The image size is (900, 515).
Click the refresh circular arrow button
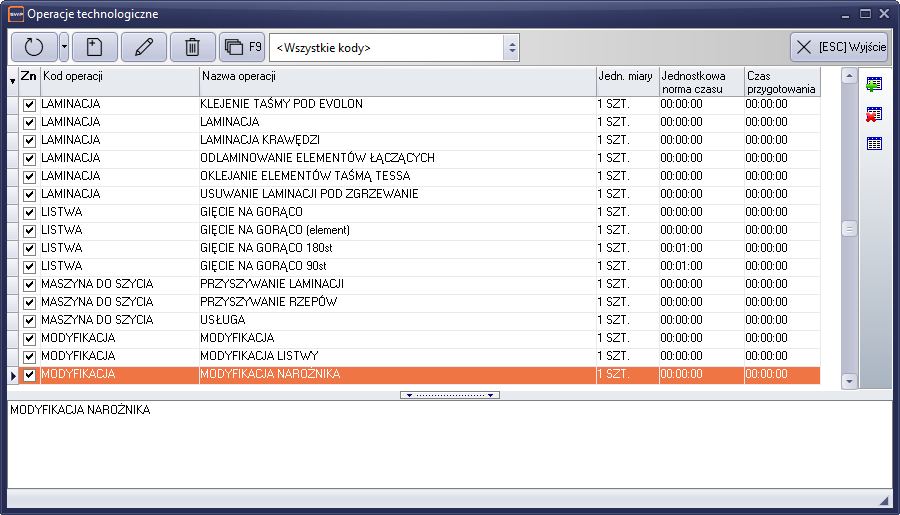coord(34,47)
